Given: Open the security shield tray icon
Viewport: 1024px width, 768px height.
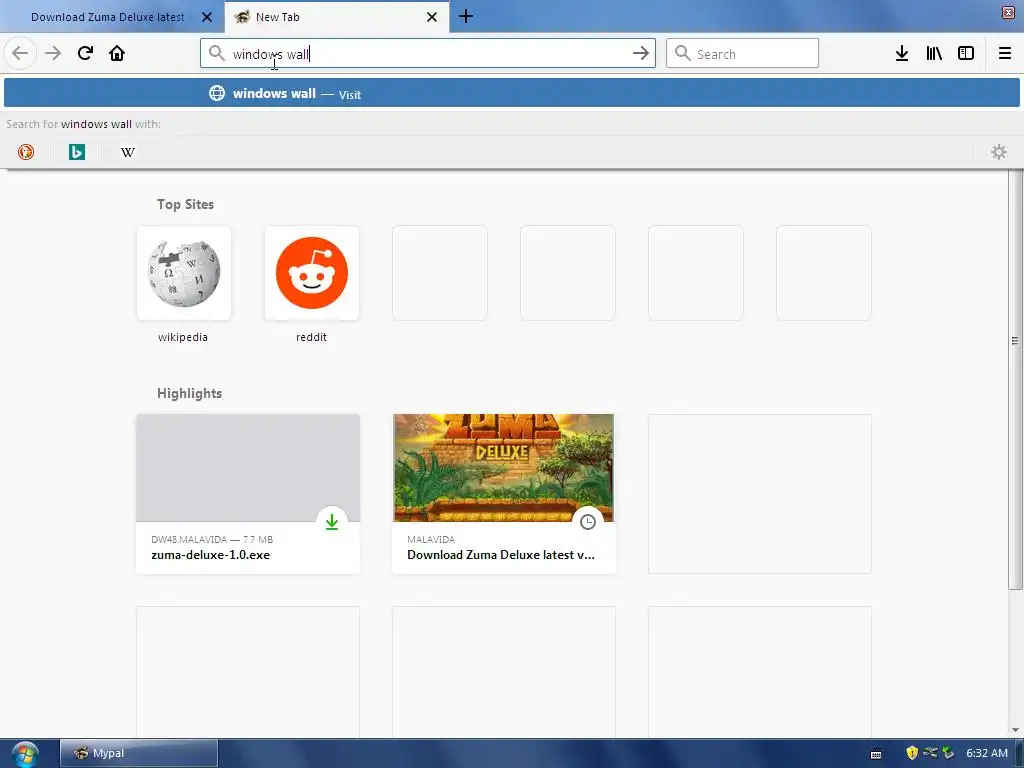Looking at the screenshot, I should point(912,753).
